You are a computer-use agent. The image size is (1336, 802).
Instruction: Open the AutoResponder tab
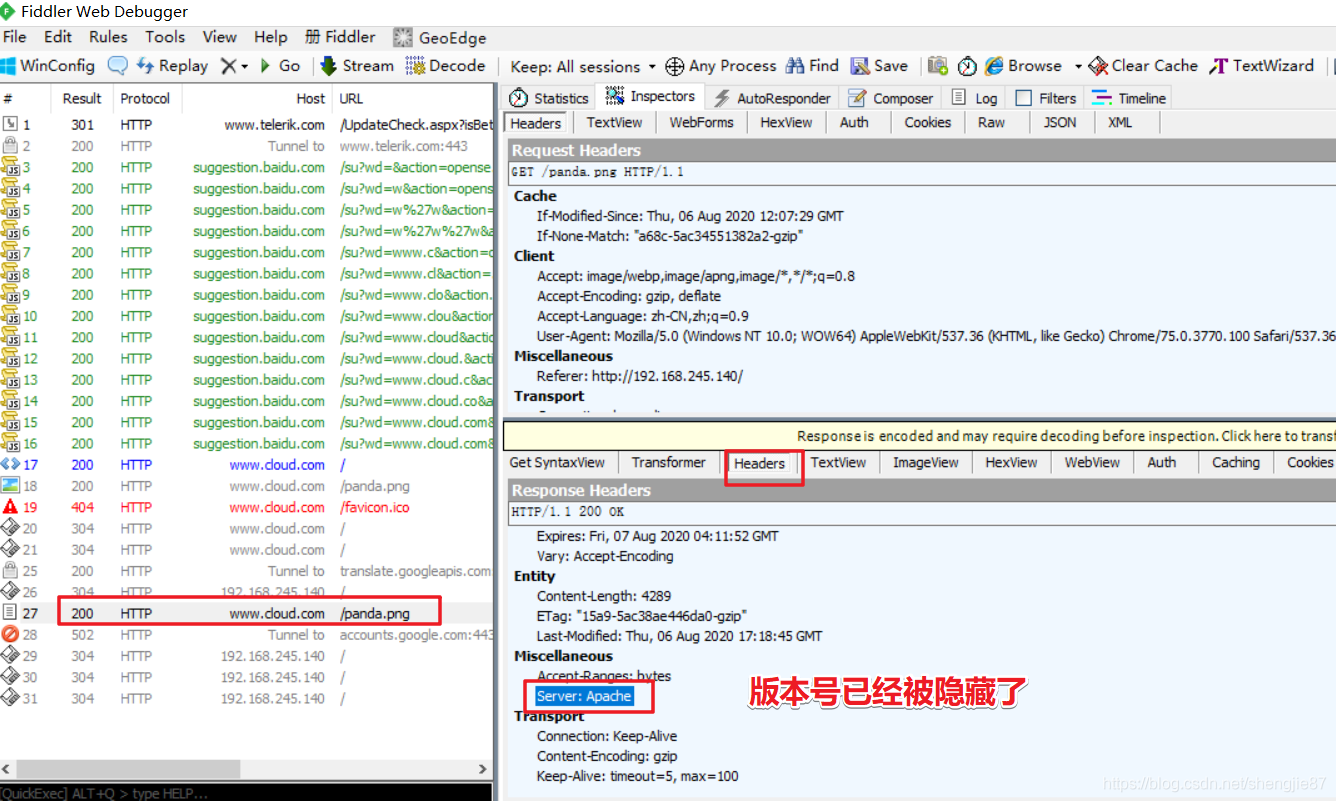772,98
